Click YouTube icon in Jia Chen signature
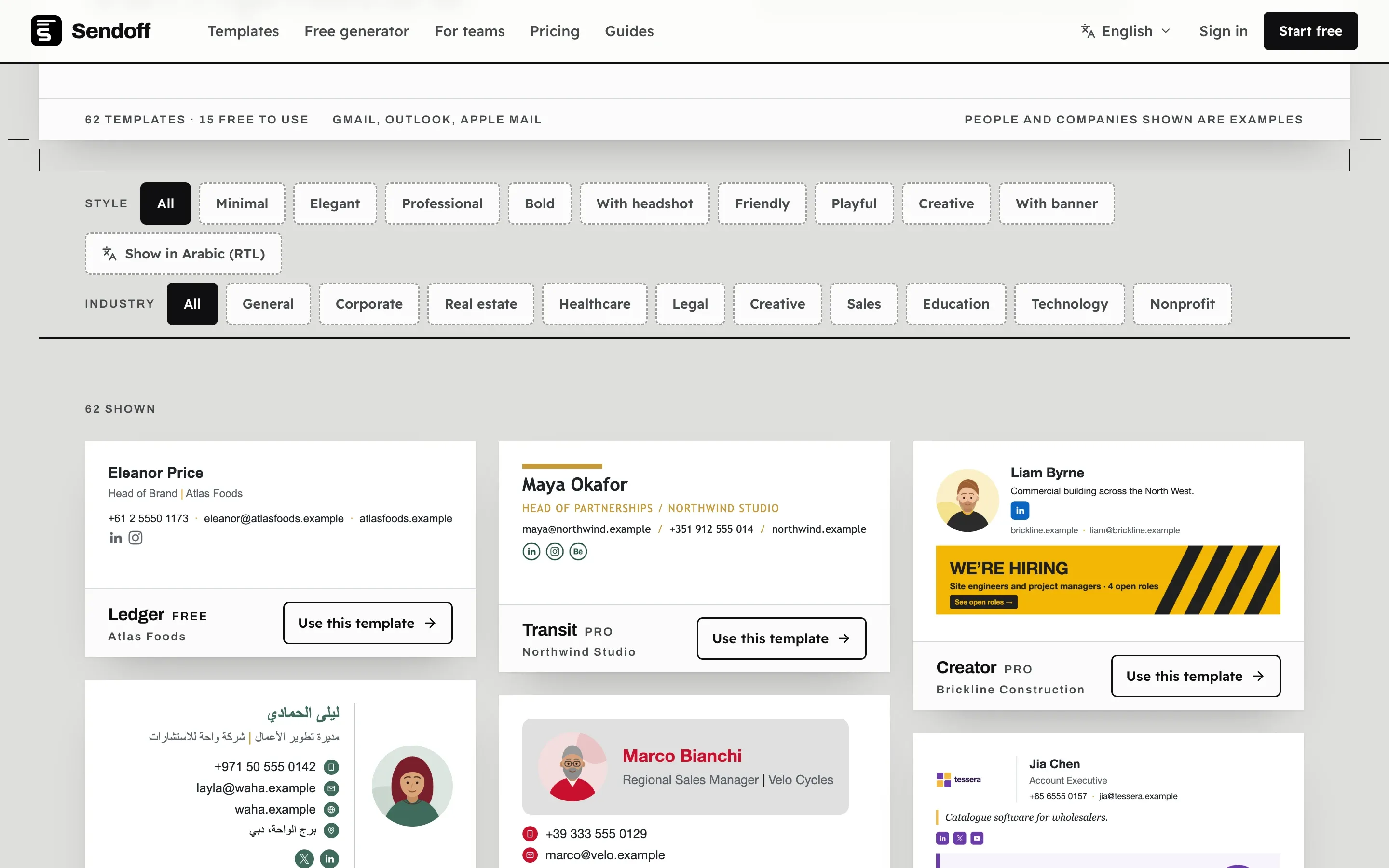This screenshot has height=868, width=1389. click(977, 838)
